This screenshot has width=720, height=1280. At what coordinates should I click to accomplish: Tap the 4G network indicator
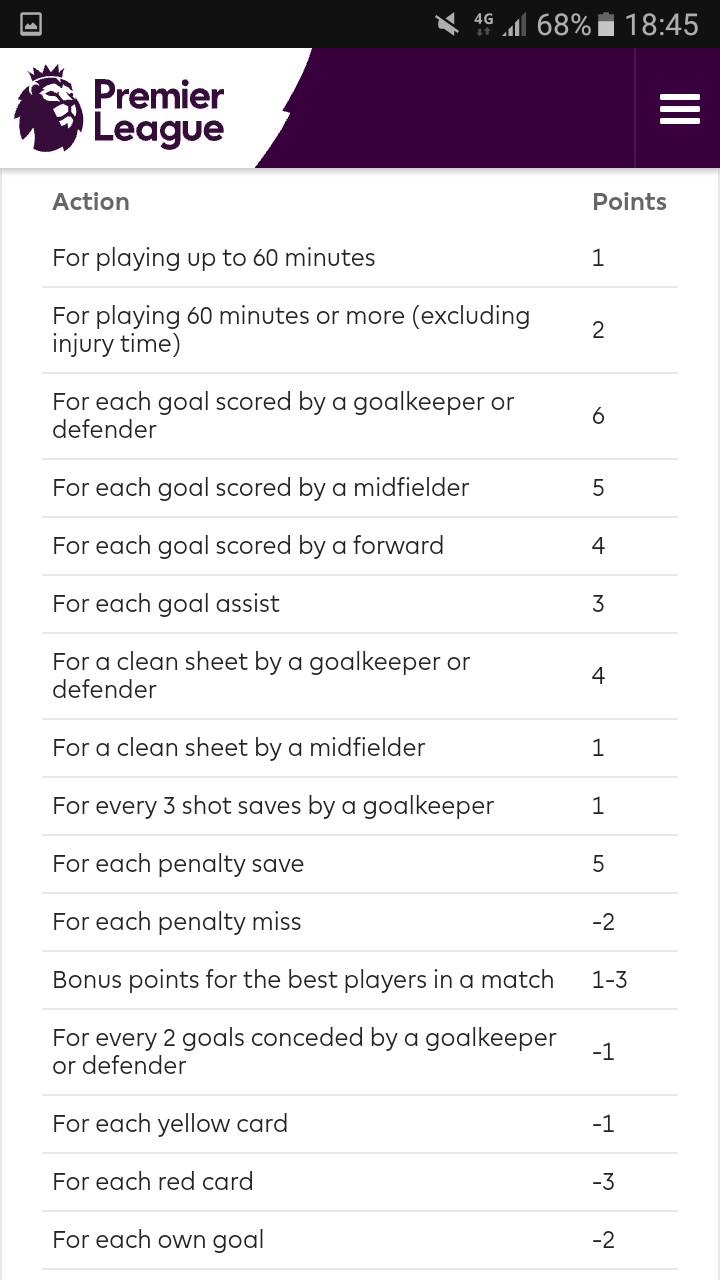[x=484, y=24]
